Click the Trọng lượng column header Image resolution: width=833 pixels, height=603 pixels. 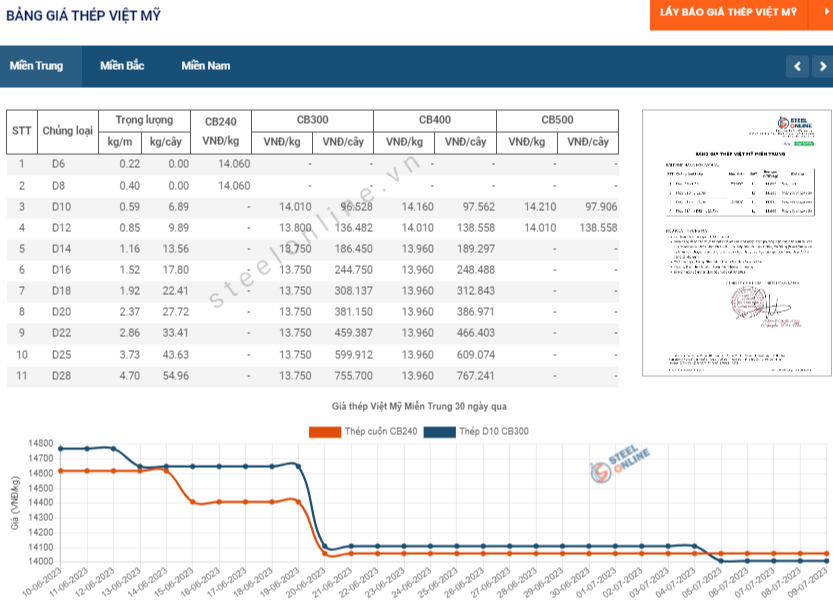pyautogui.click(x=144, y=121)
